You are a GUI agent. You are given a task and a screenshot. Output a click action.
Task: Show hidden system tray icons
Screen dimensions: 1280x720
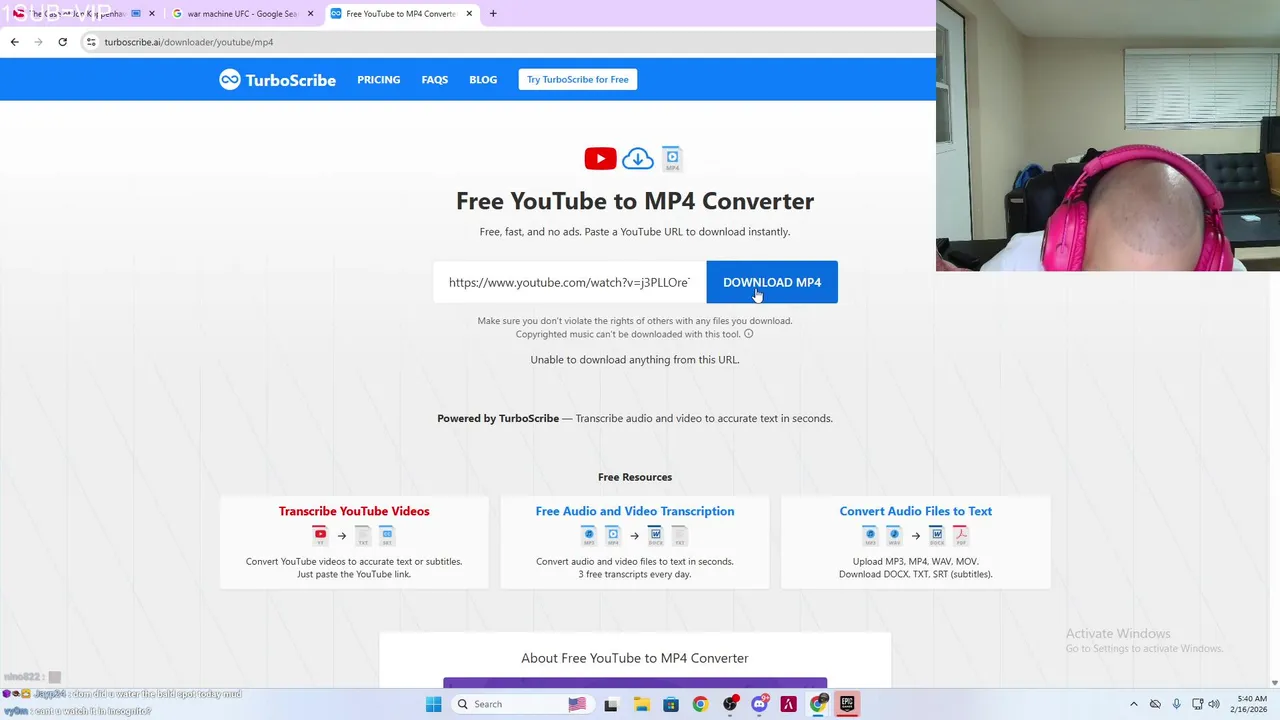click(1133, 704)
